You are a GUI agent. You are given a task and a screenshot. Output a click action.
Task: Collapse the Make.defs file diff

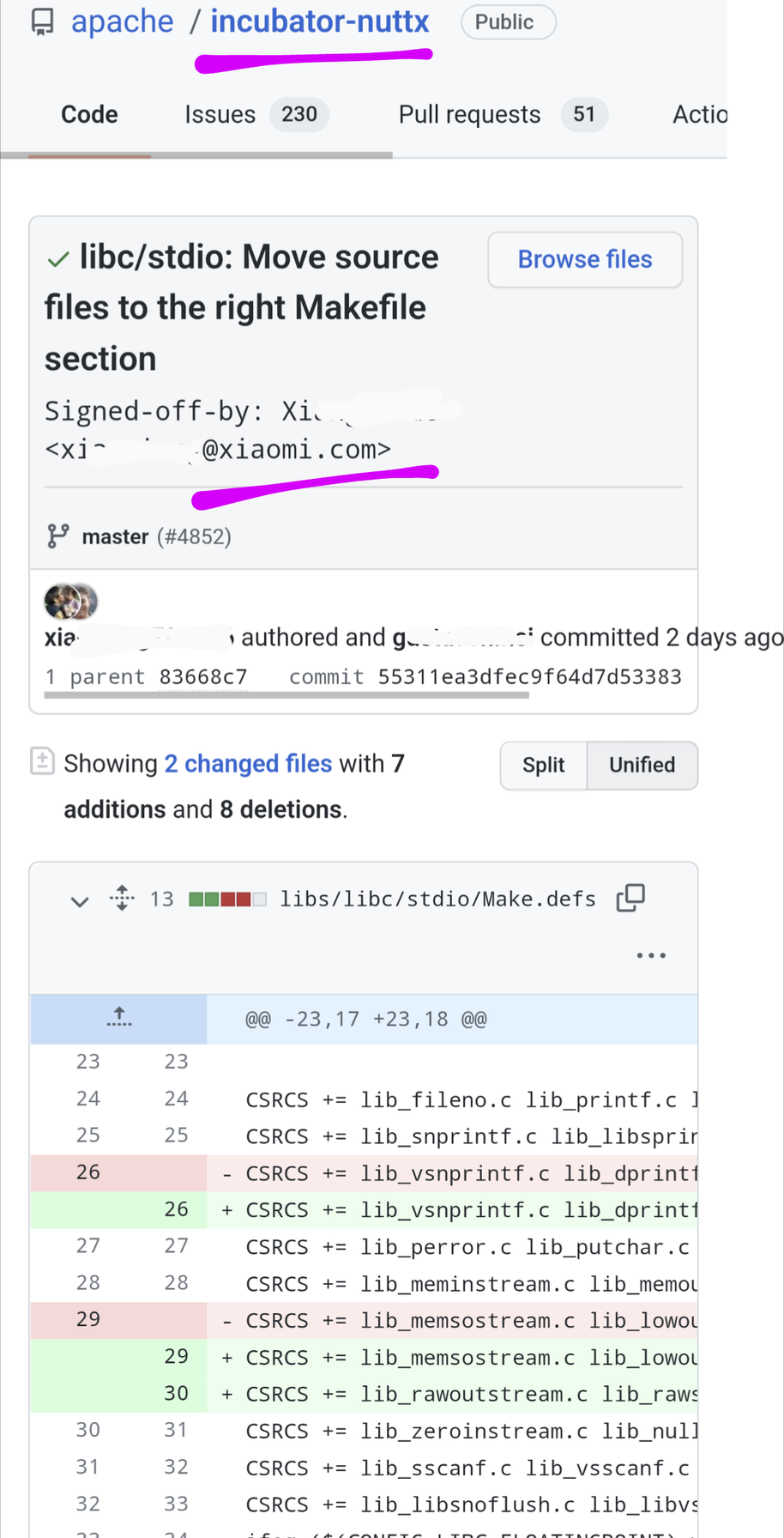[80, 901]
